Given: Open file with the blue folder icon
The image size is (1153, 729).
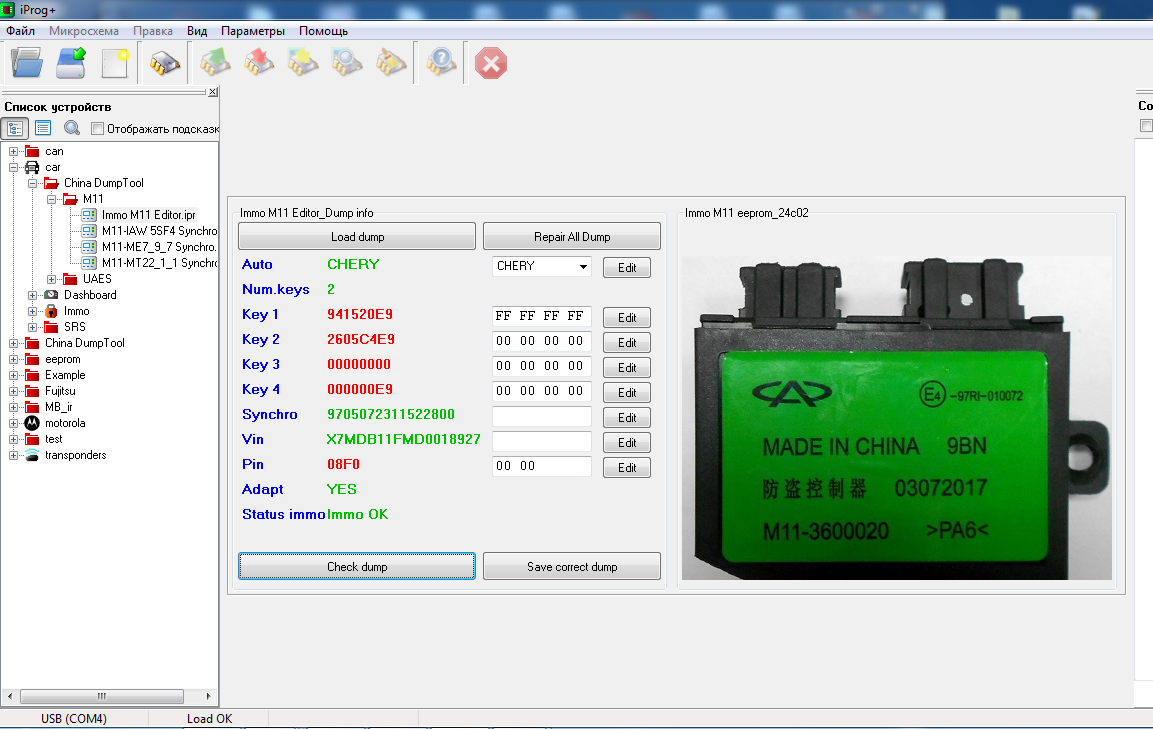Looking at the screenshot, I should (x=27, y=63).
